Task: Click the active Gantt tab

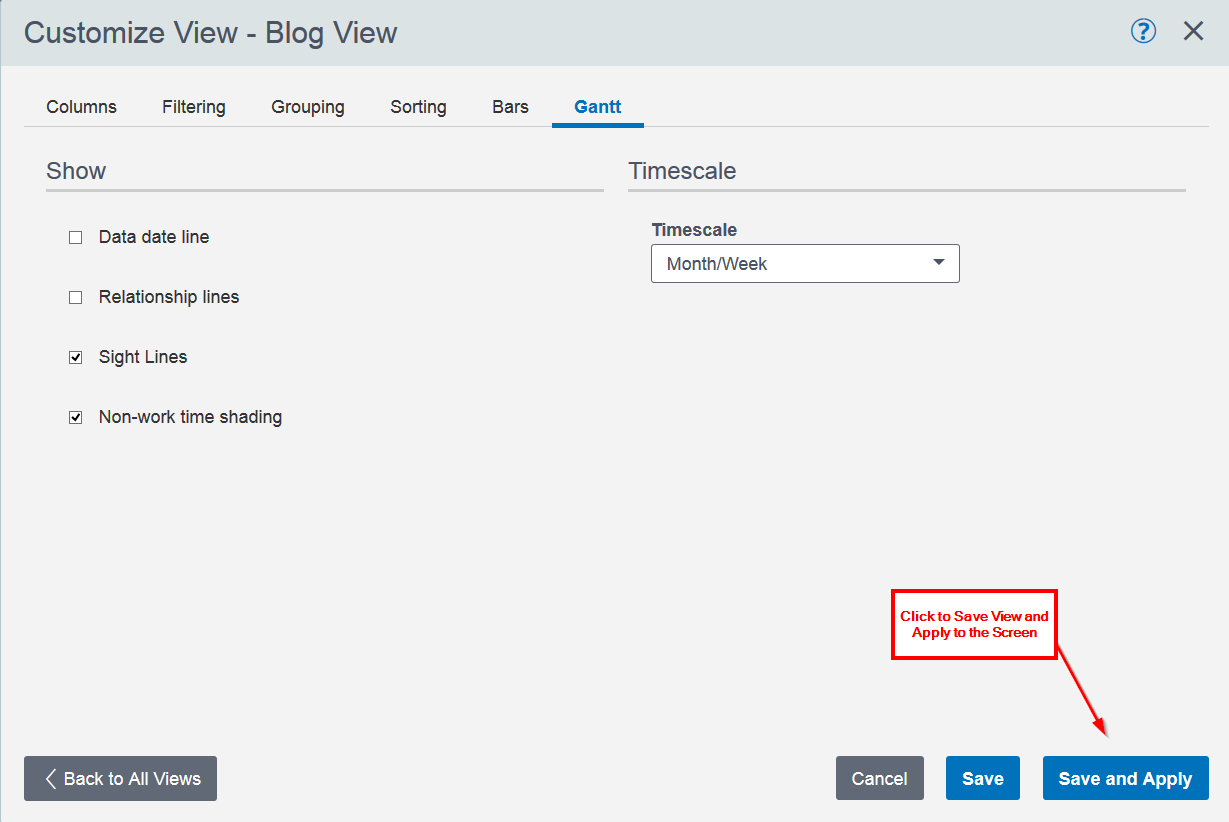Action: coord(597,107)
